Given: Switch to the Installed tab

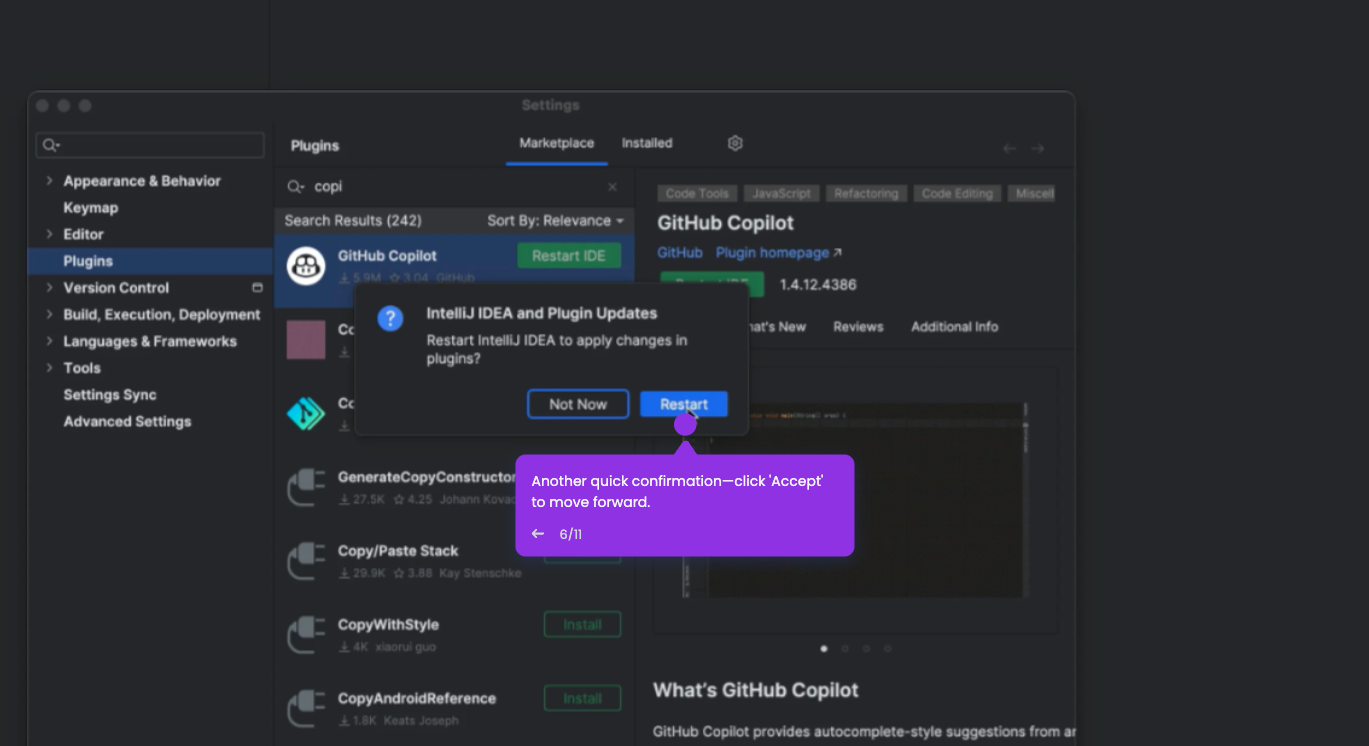Looking at the screenshot, I should click(x=647, y=143).
